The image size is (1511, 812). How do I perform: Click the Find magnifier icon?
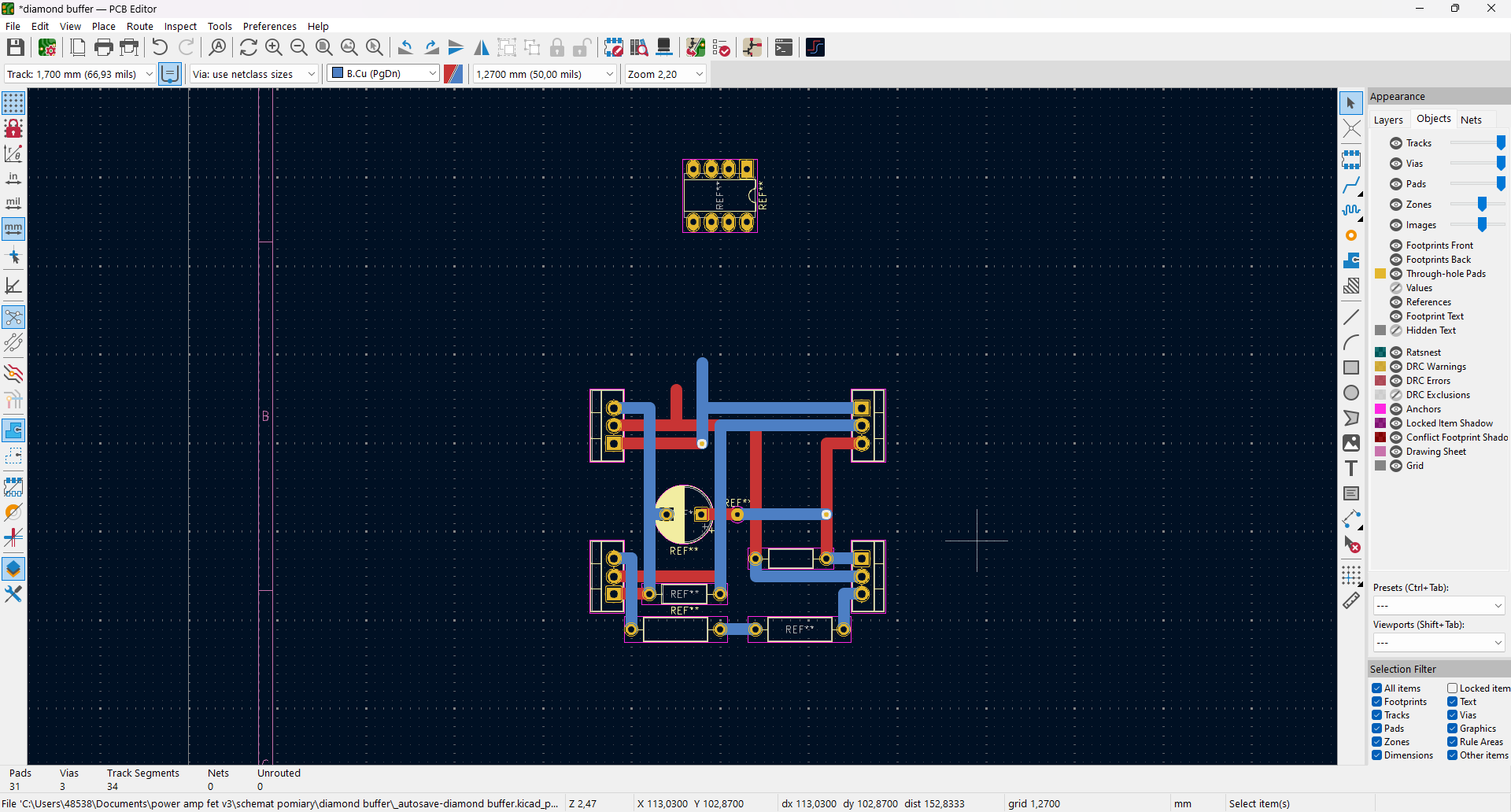pos(217,47)
